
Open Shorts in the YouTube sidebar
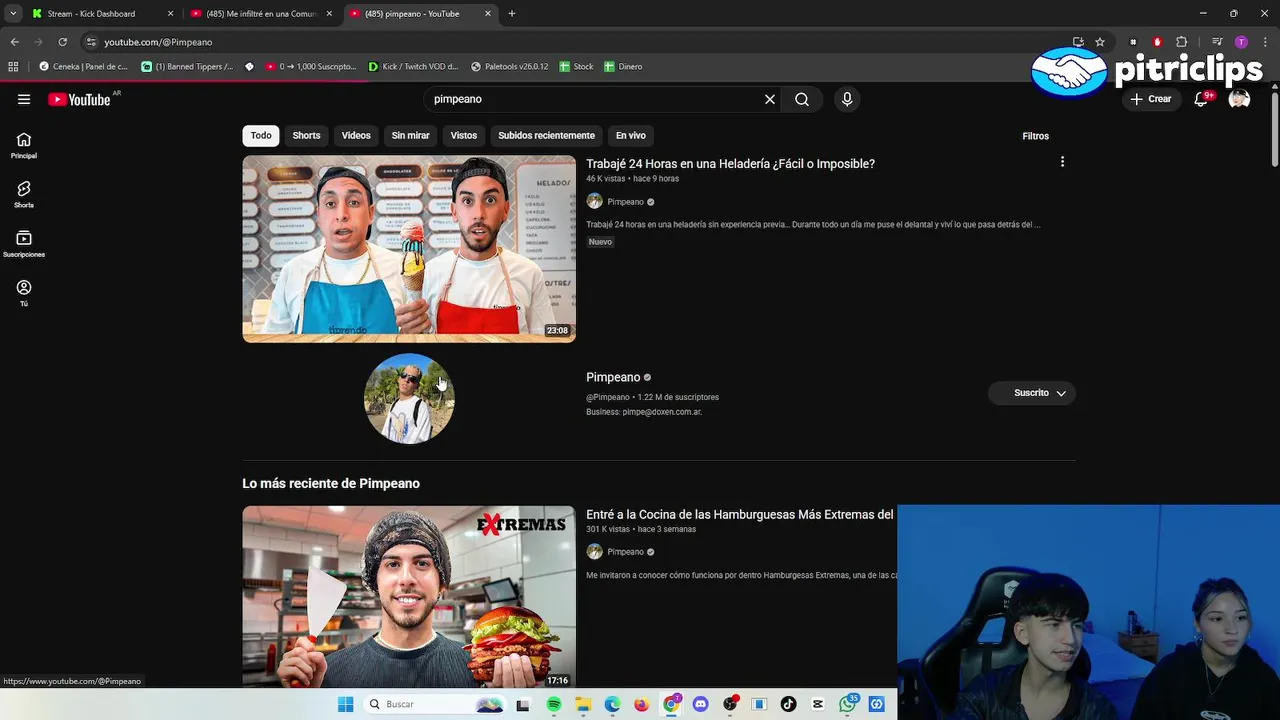click(x=24, y=194)
